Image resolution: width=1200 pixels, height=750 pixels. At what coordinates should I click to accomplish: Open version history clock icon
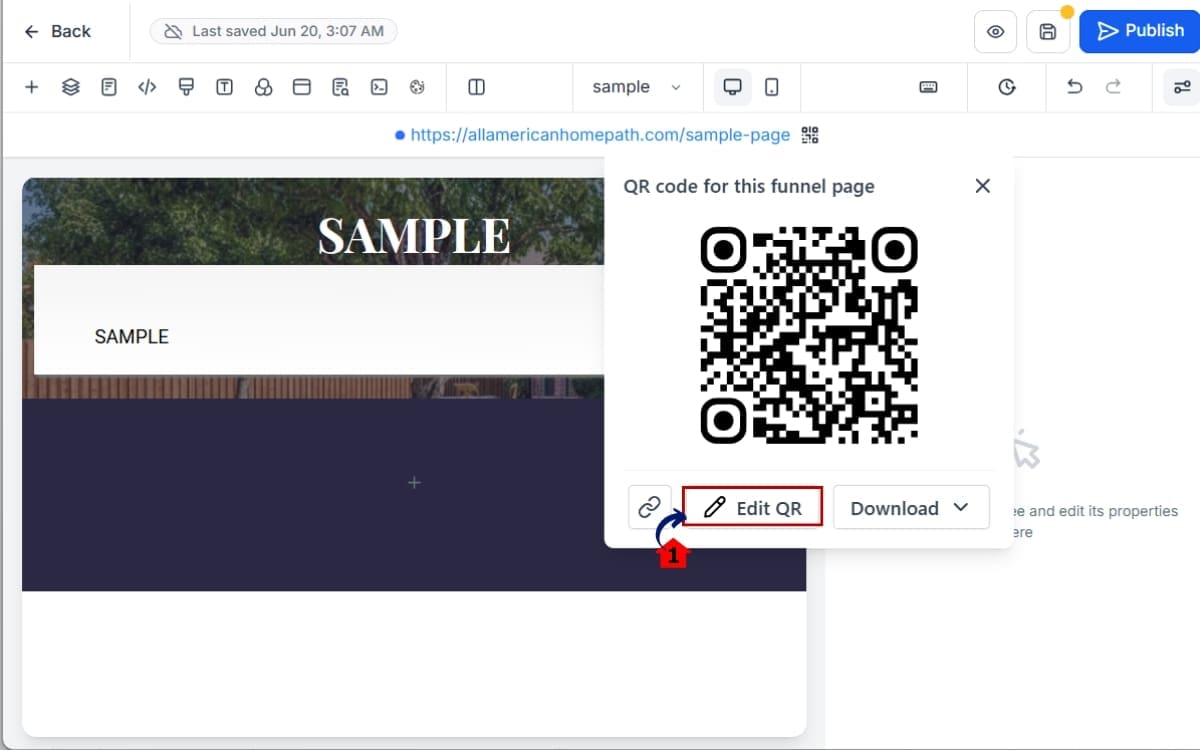1007,87
